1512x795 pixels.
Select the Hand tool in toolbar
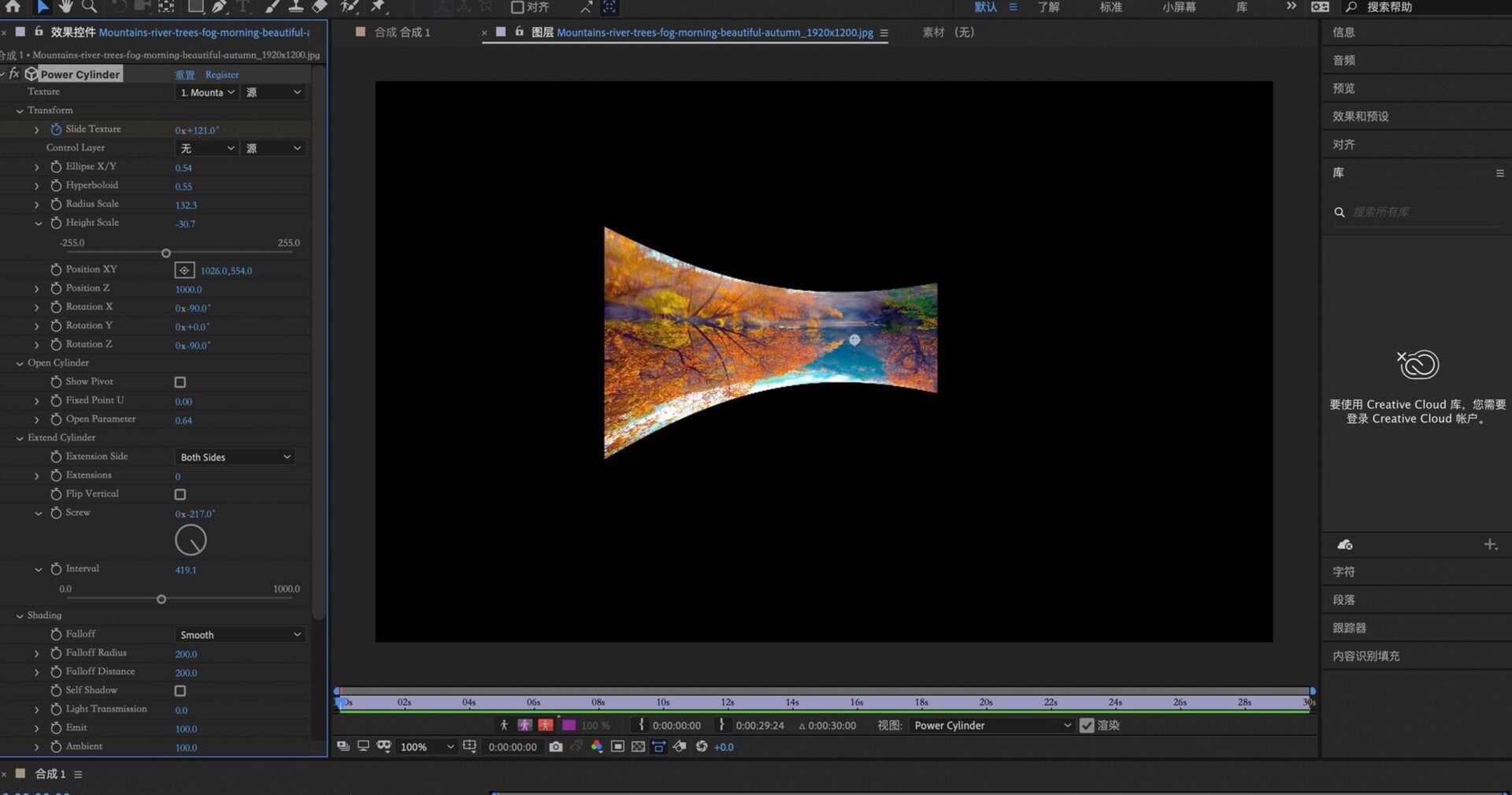click(66, 6)
